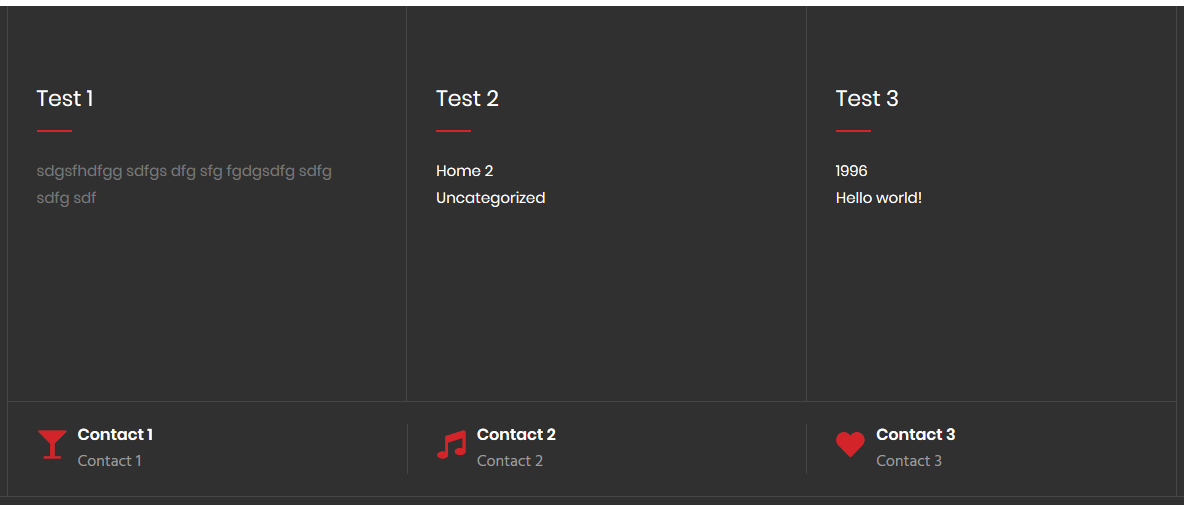1184x505 pixels.
Task: Select the Test 1 widget heading
Action: click(65, 98)
